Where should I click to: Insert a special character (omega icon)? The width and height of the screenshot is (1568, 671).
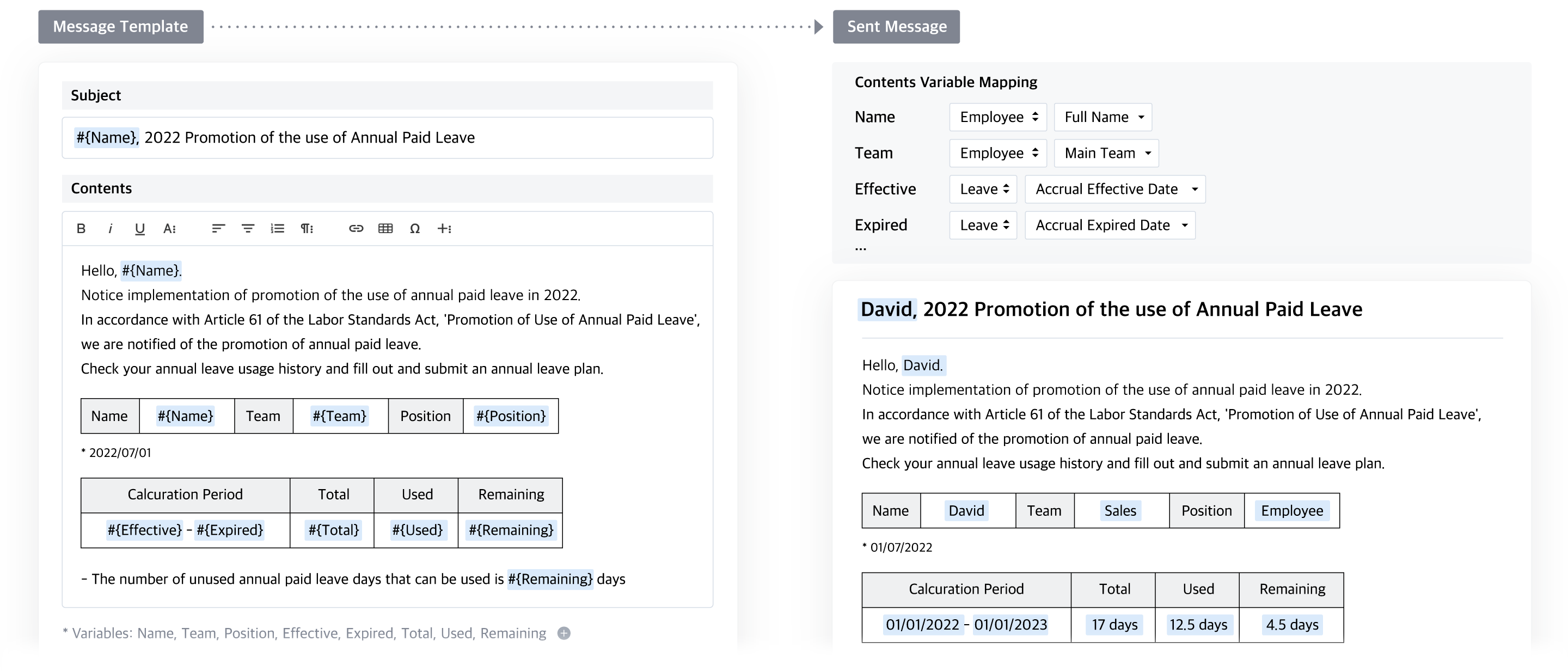tap(415, 228)
